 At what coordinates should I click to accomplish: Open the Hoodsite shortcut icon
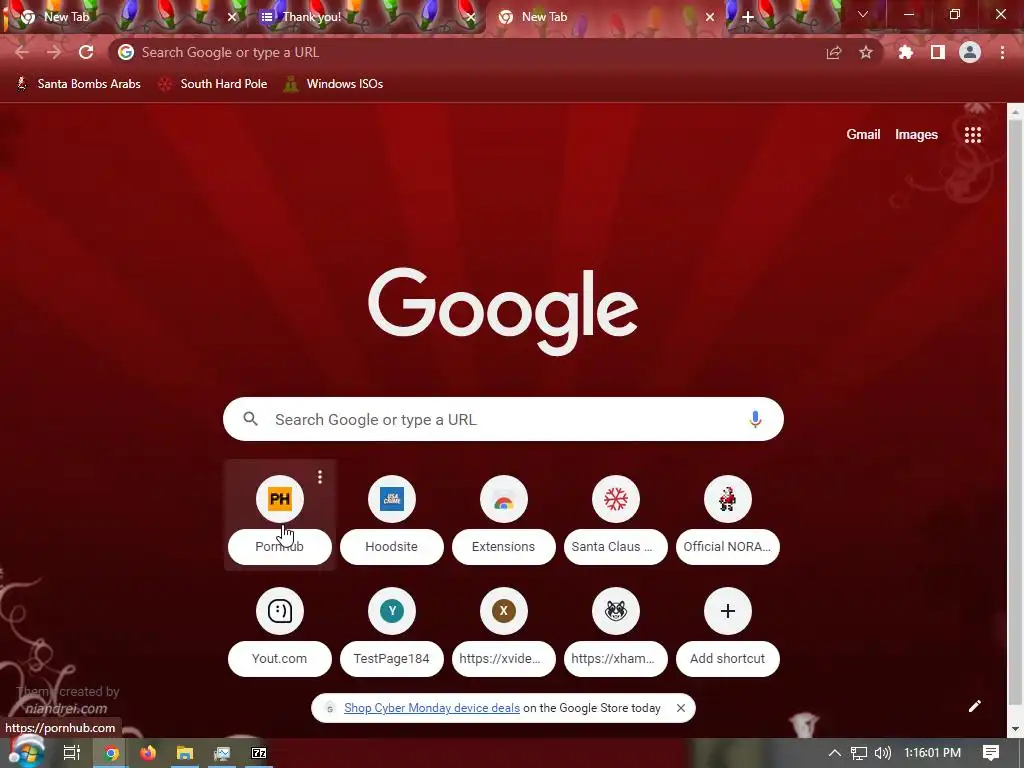tap(392, 500)
